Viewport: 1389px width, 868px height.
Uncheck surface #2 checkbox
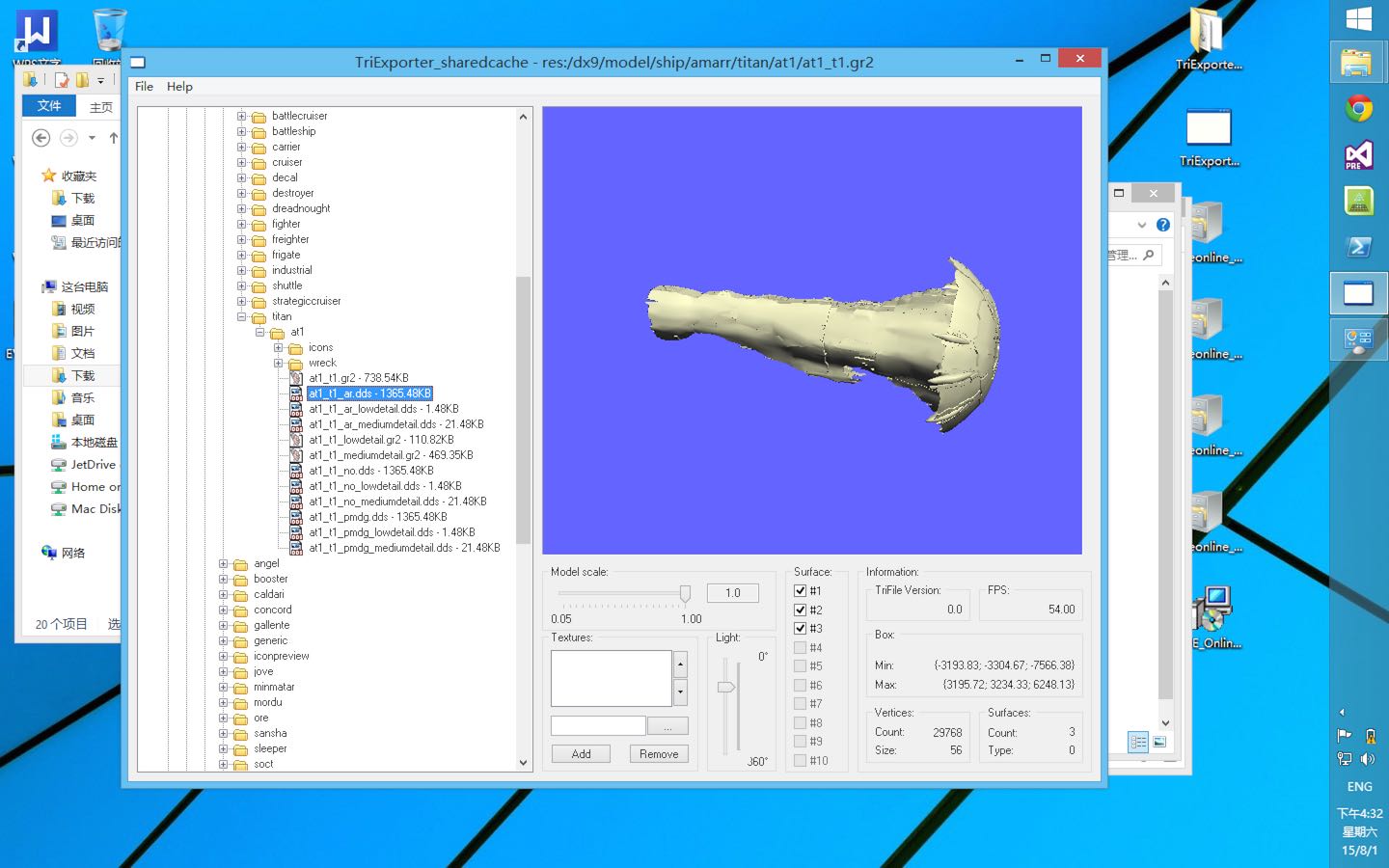[800, 610]
